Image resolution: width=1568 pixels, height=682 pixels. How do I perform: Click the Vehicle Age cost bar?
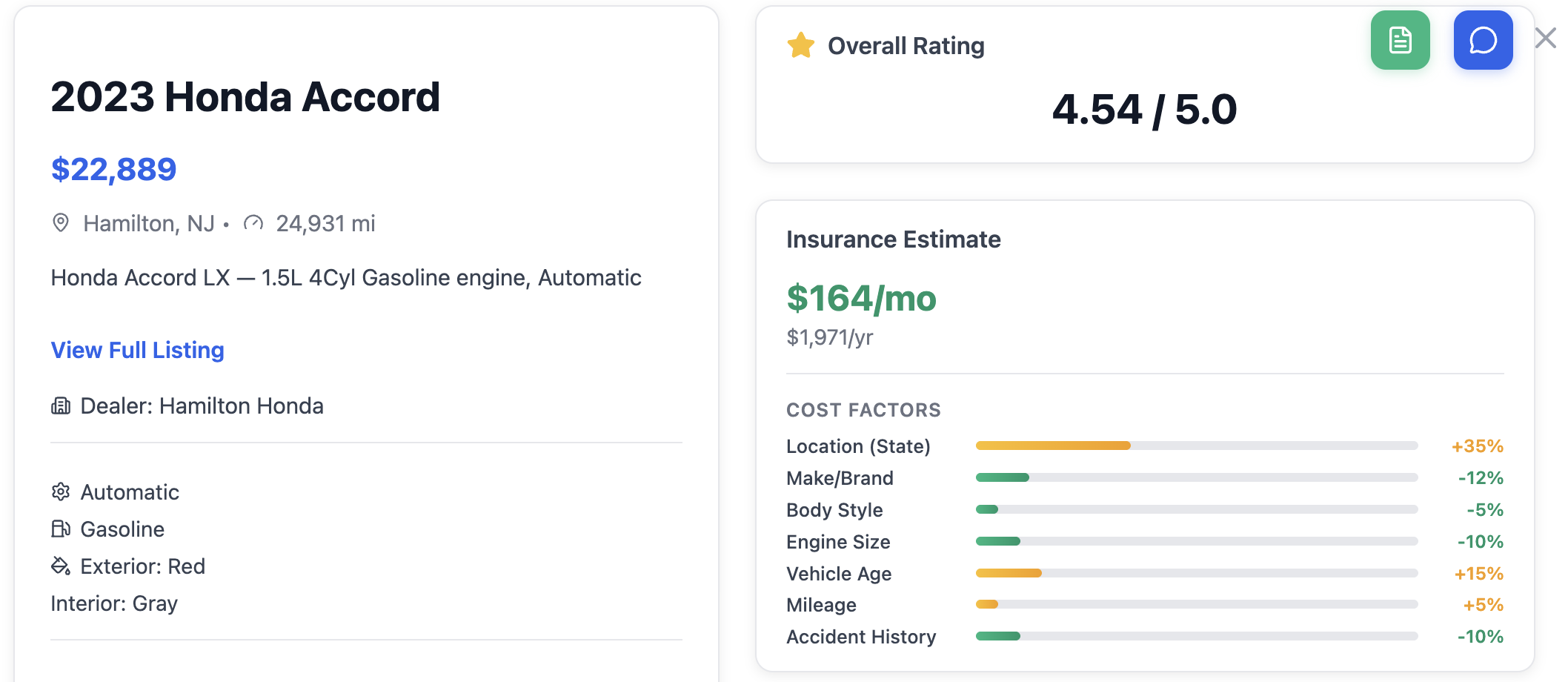1196,573
